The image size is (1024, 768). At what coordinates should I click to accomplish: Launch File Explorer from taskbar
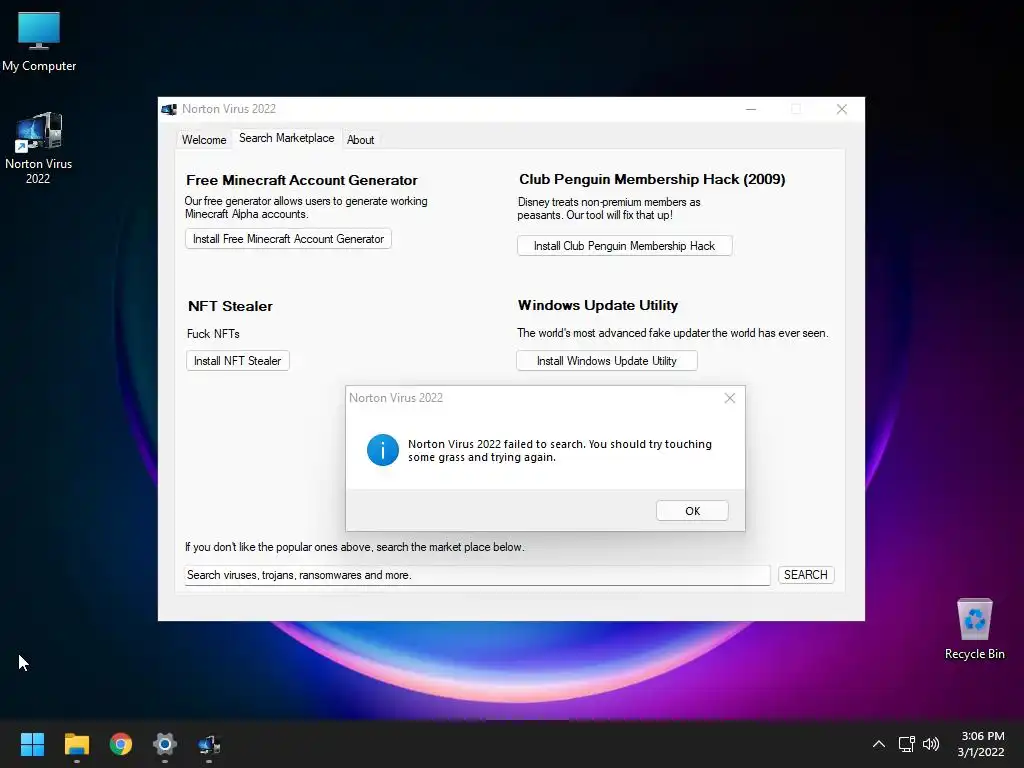76,744
